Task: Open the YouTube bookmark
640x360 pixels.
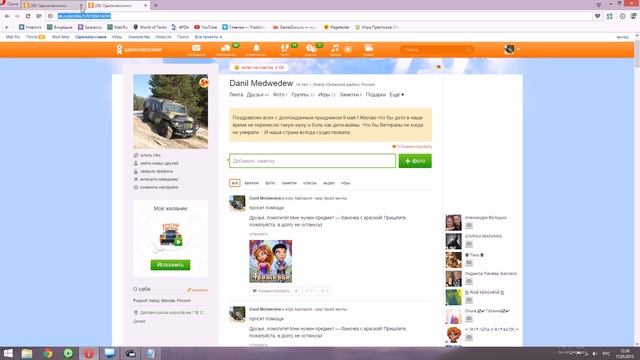Action: click(206, 27)
